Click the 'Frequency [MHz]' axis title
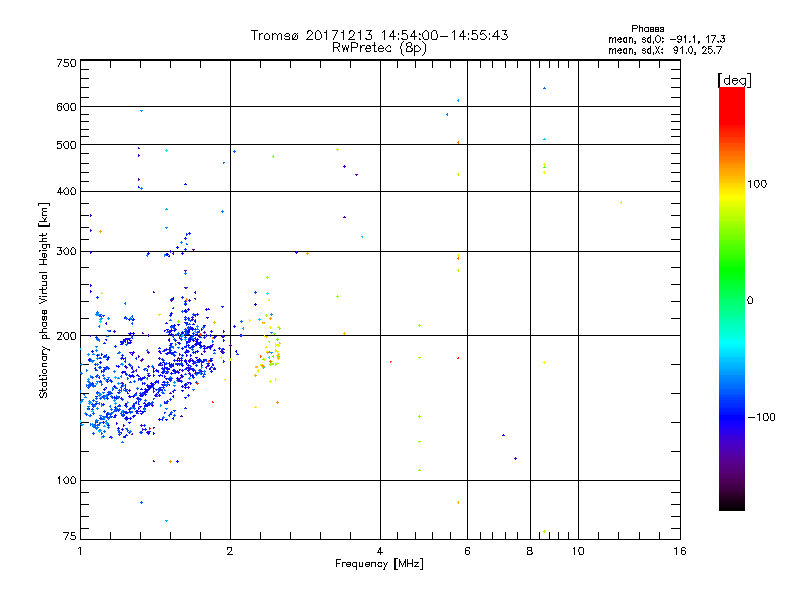 point(379,564)
